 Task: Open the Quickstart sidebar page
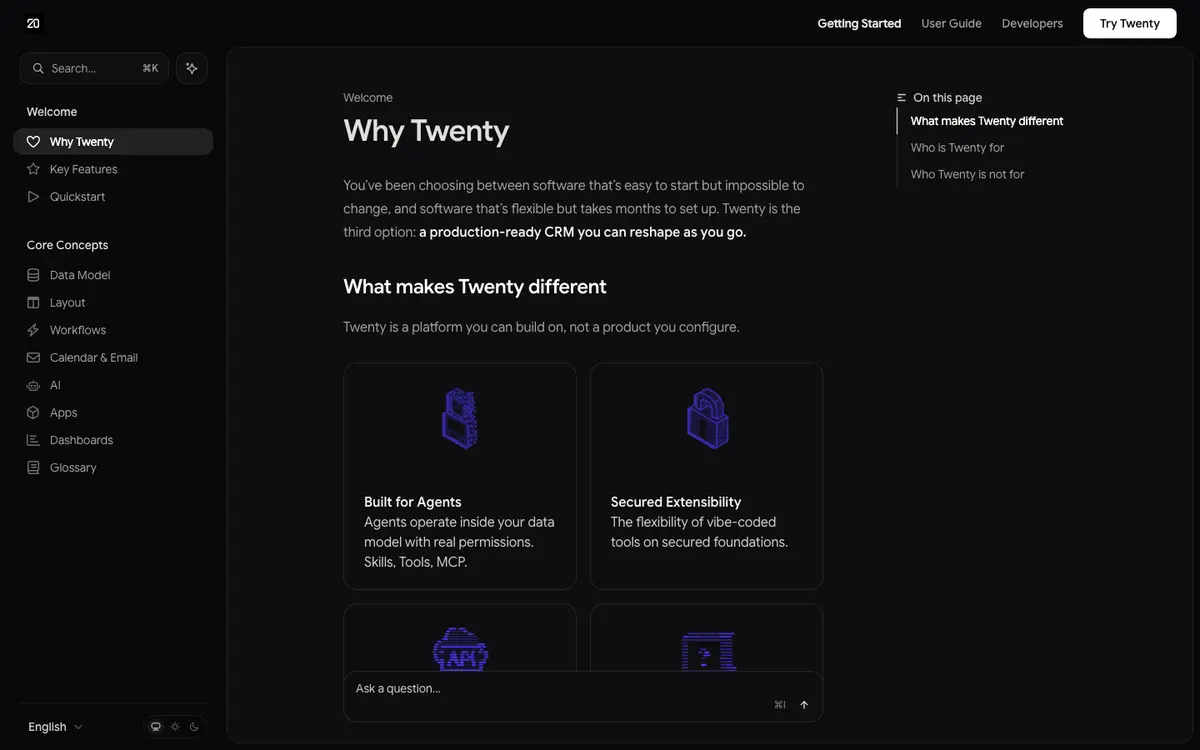click(113, 197)
